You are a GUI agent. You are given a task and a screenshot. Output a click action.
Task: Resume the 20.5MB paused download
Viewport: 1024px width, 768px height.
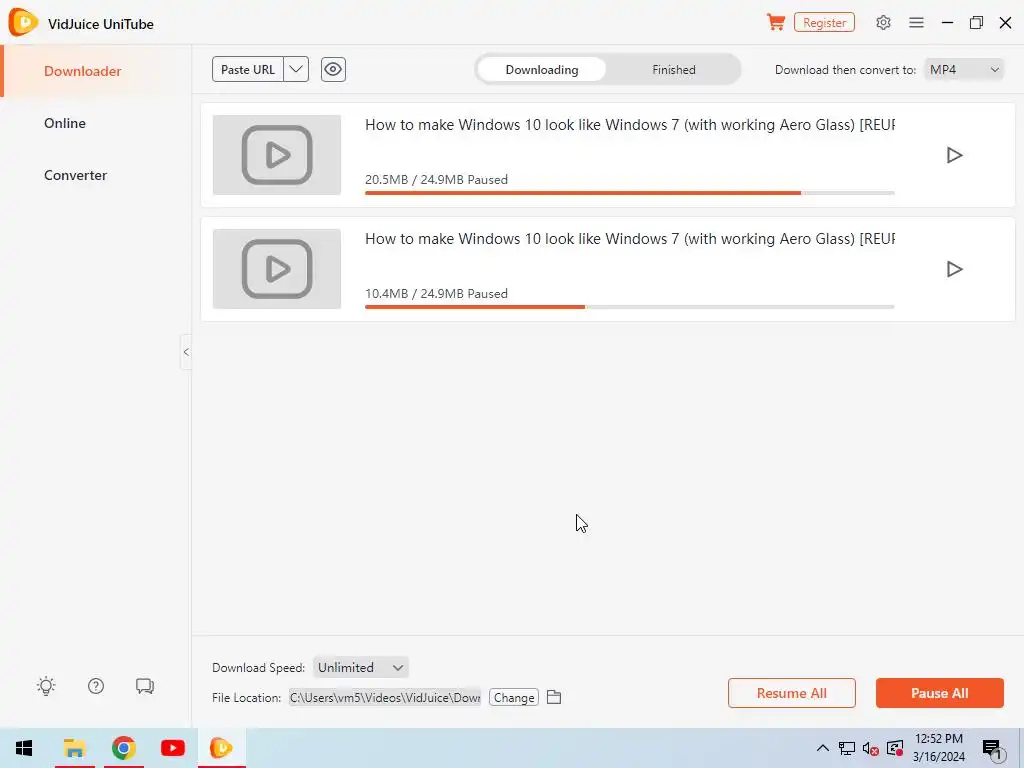click(x=954, y=155)
